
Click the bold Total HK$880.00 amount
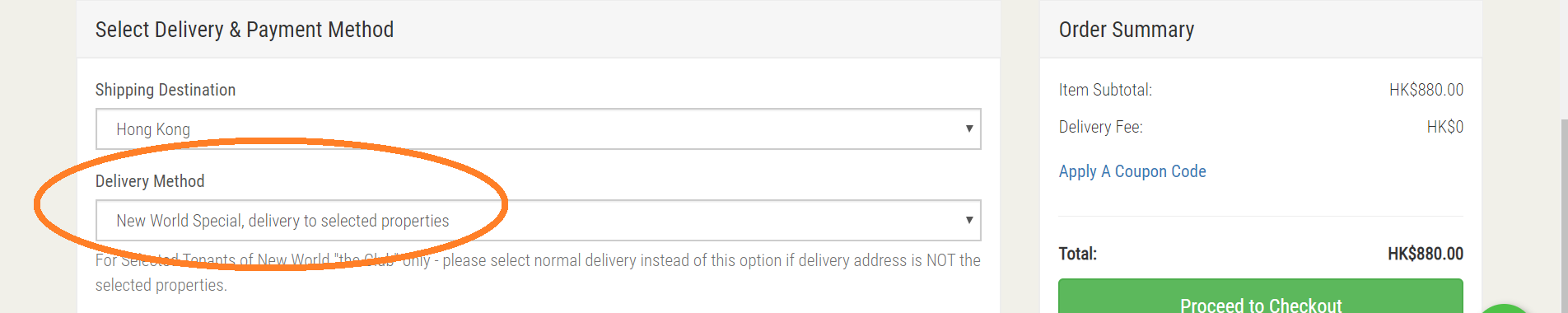click(1426, 254)
